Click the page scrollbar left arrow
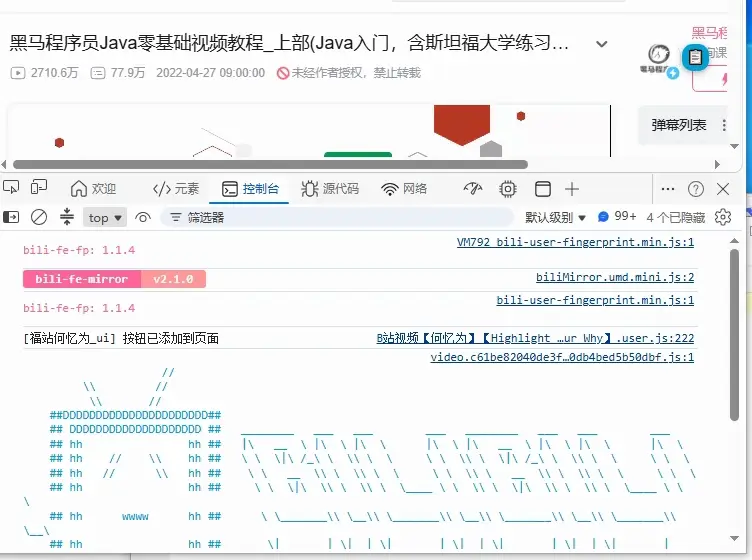Screen dimensions: 752x560 pyautogui.click(x=4, y=164)
